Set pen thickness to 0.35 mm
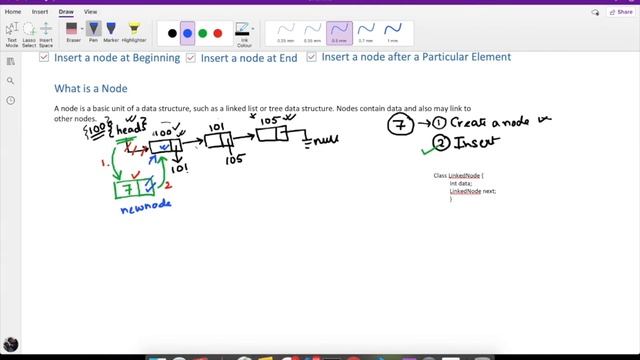This screenshot has width=640, height=360. point(313,33)
